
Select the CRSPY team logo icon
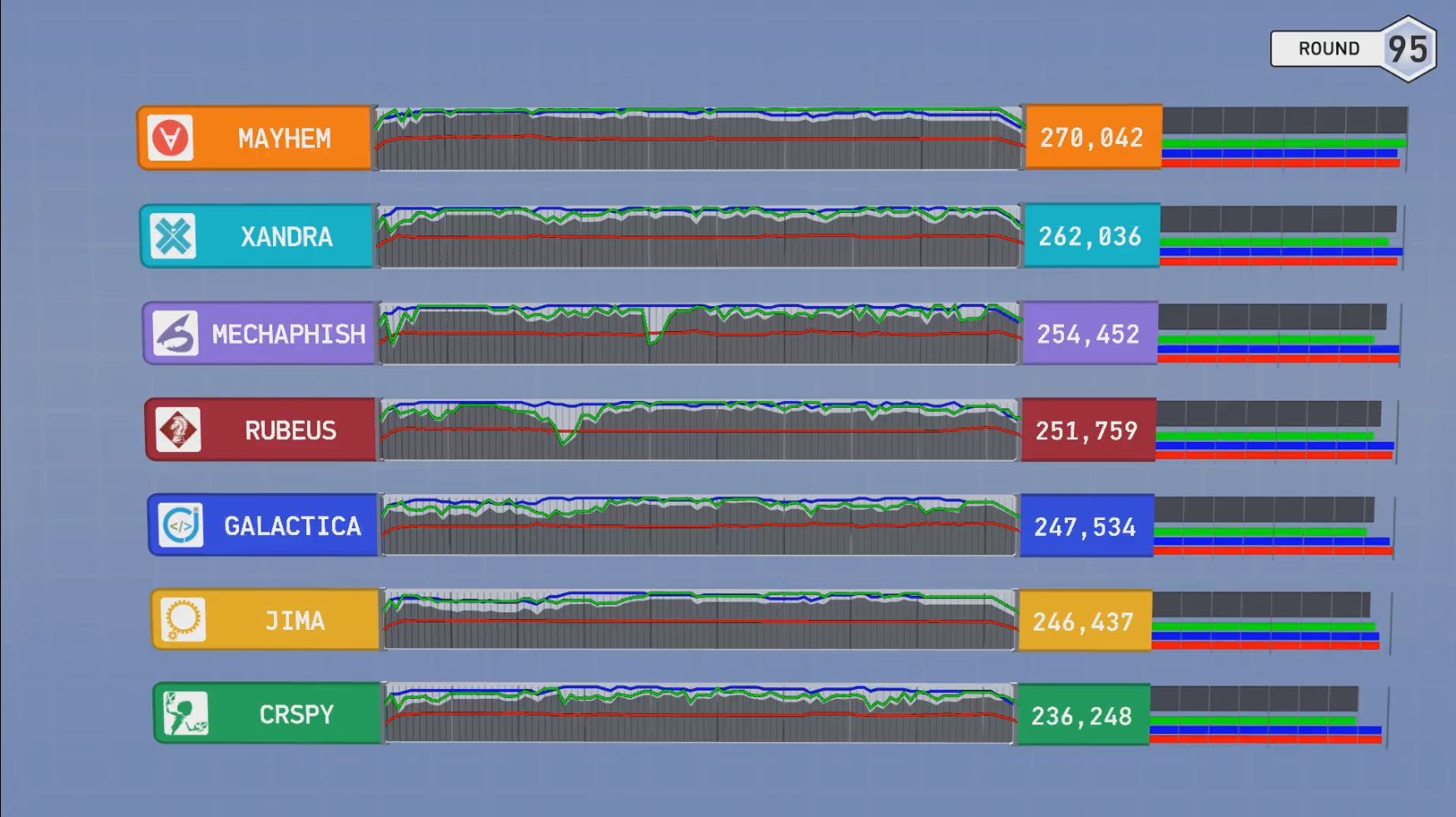186,714
